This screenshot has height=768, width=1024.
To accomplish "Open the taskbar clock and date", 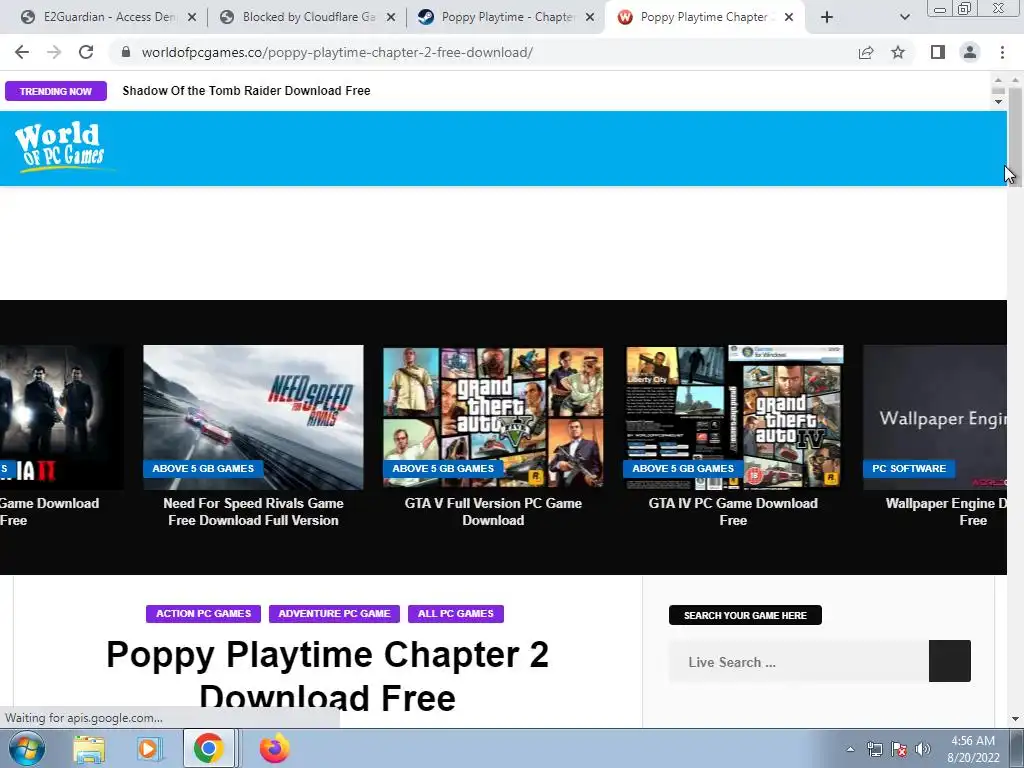I will (x=973, y=749).
